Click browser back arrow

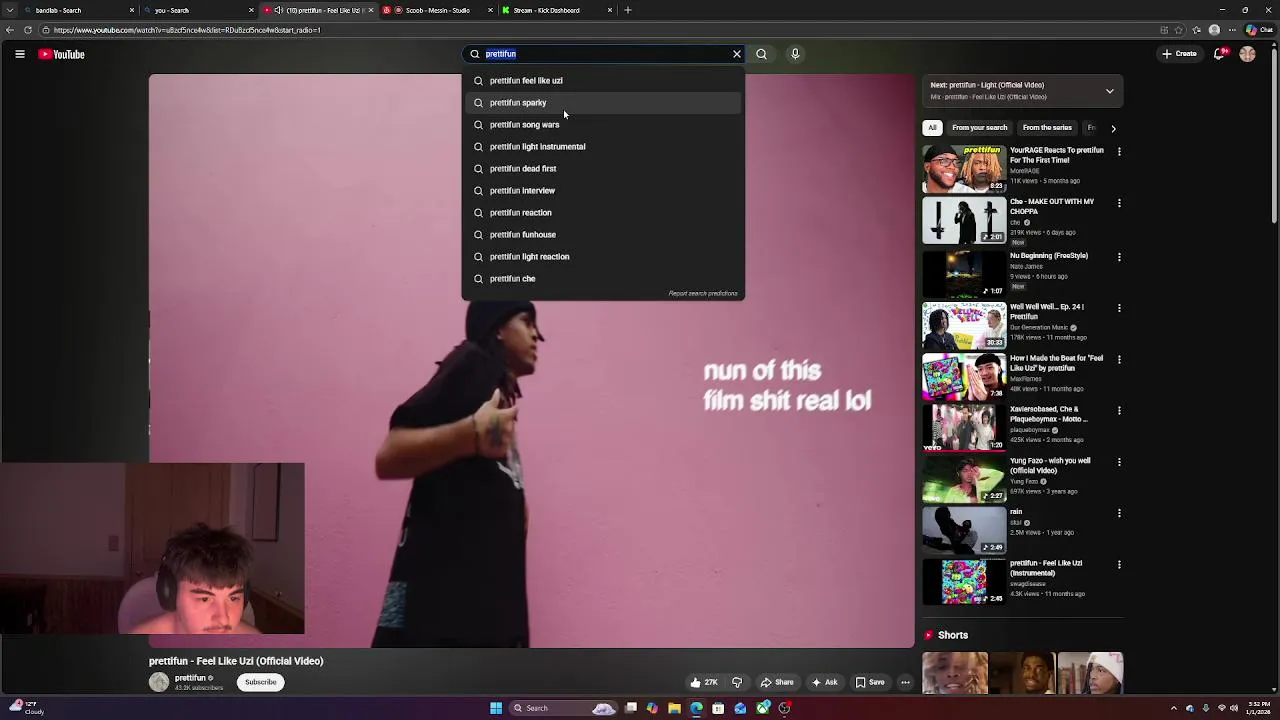tap(9, 30)
